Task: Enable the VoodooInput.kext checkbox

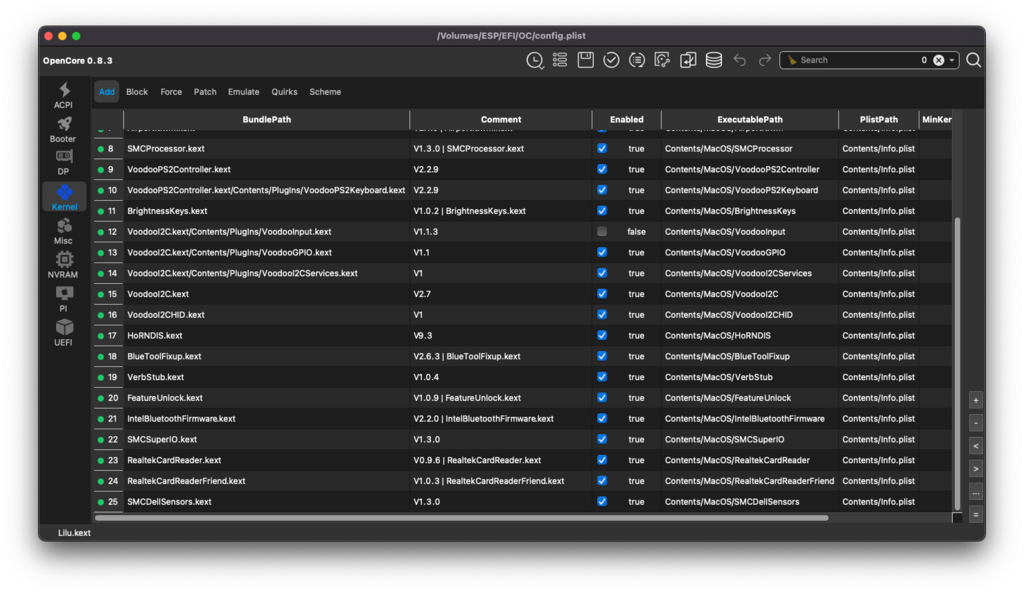Action: pos(602,232)
